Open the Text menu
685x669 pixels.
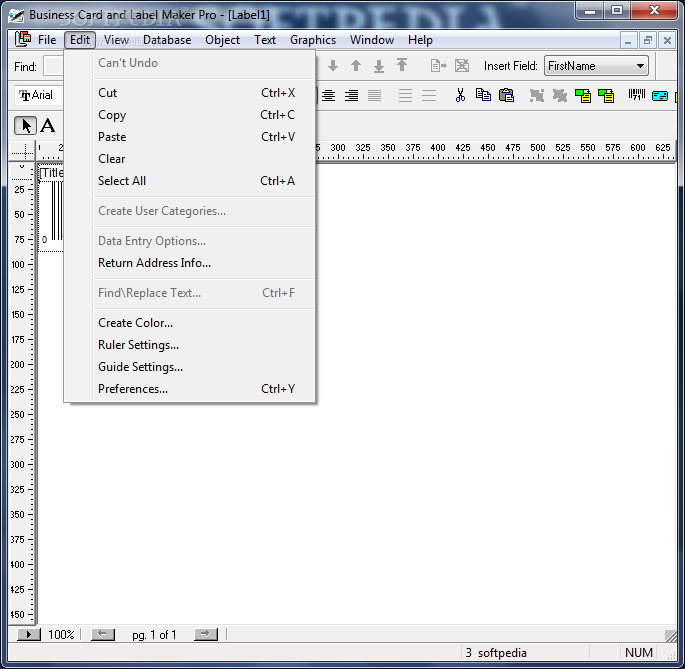point(265,40)
